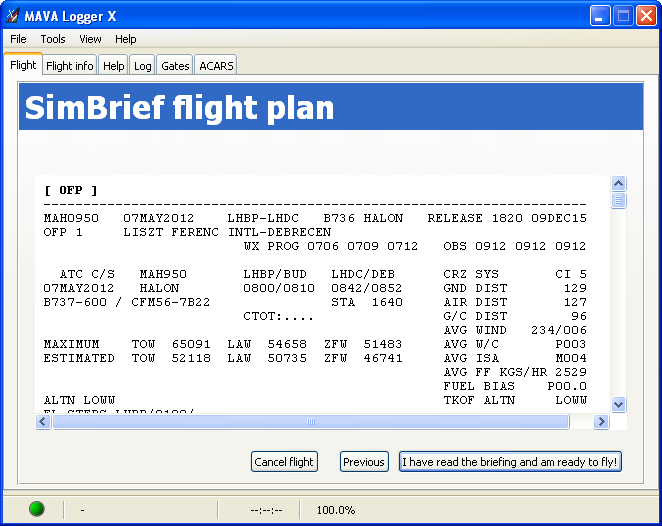Click the 'AVG WIND 234/006' line

click(x=515, y=330)
